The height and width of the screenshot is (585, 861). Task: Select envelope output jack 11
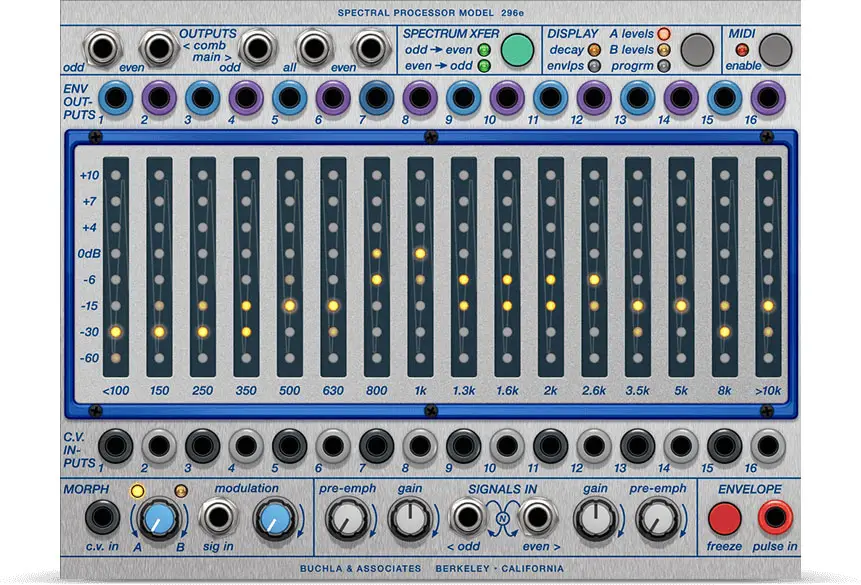point(551,98)
